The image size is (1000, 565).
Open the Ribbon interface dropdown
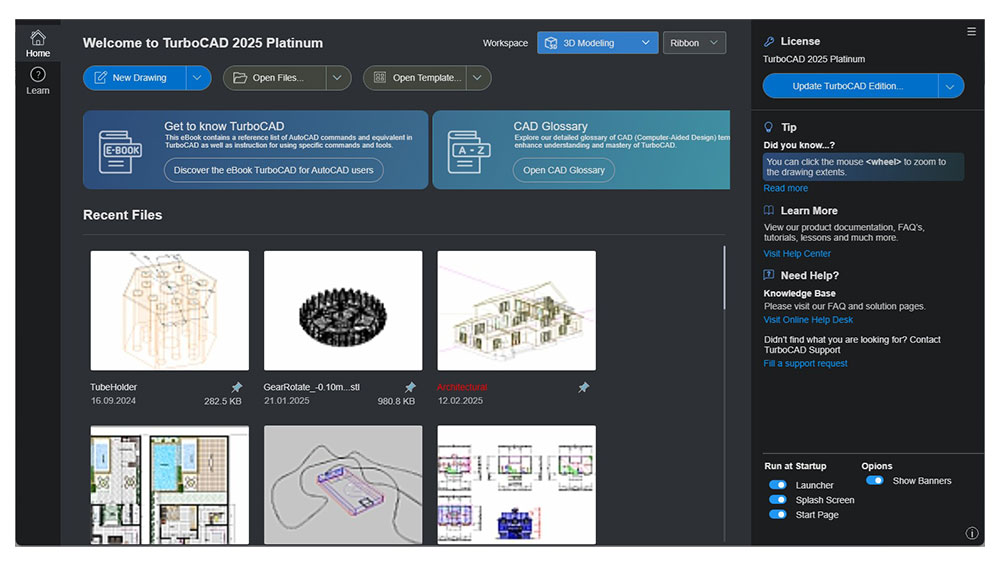pyautogui.click(x=694, y=43)
